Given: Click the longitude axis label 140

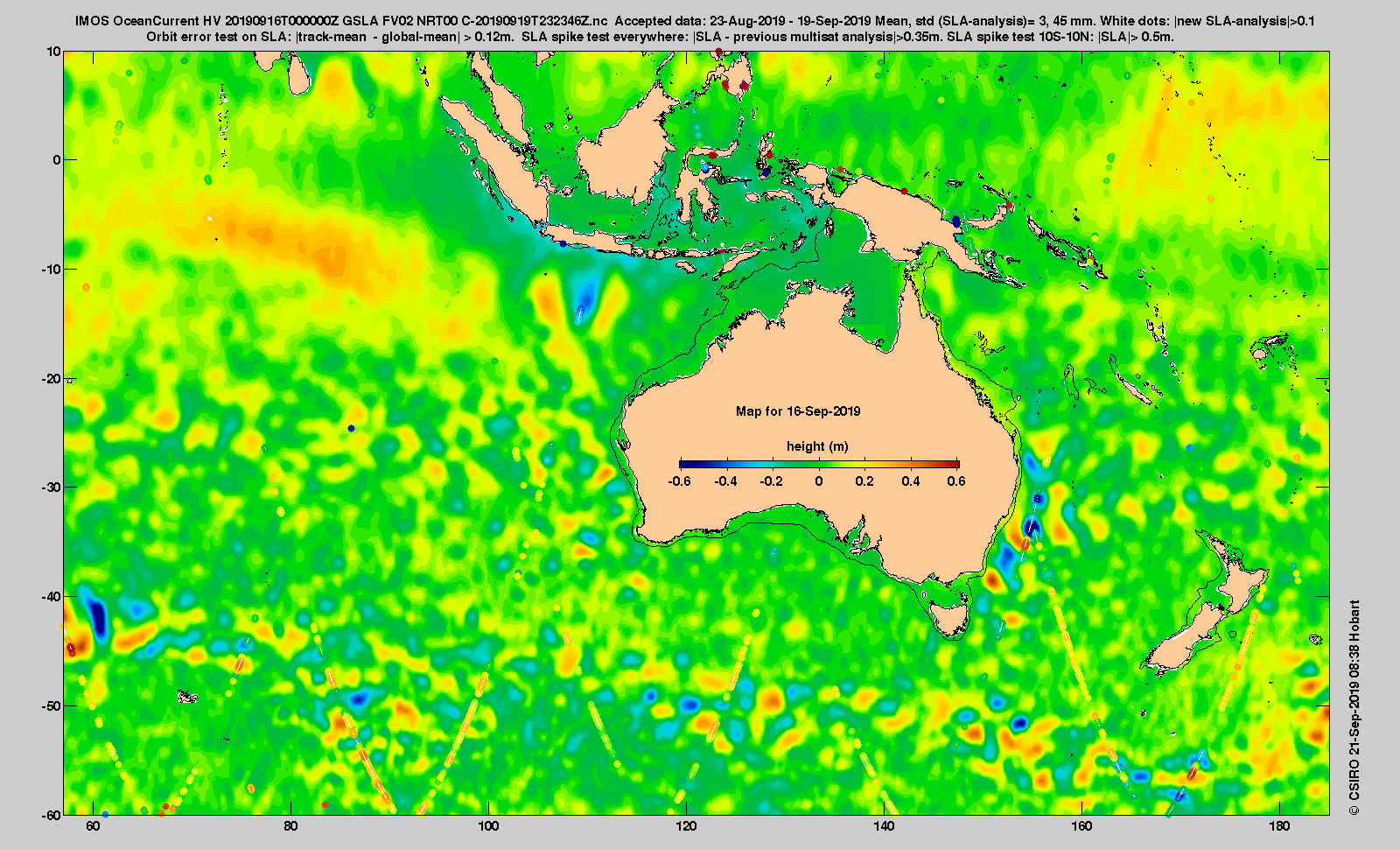Looking at the screenshot, I should pyautogui.click(x=885, y=826).
